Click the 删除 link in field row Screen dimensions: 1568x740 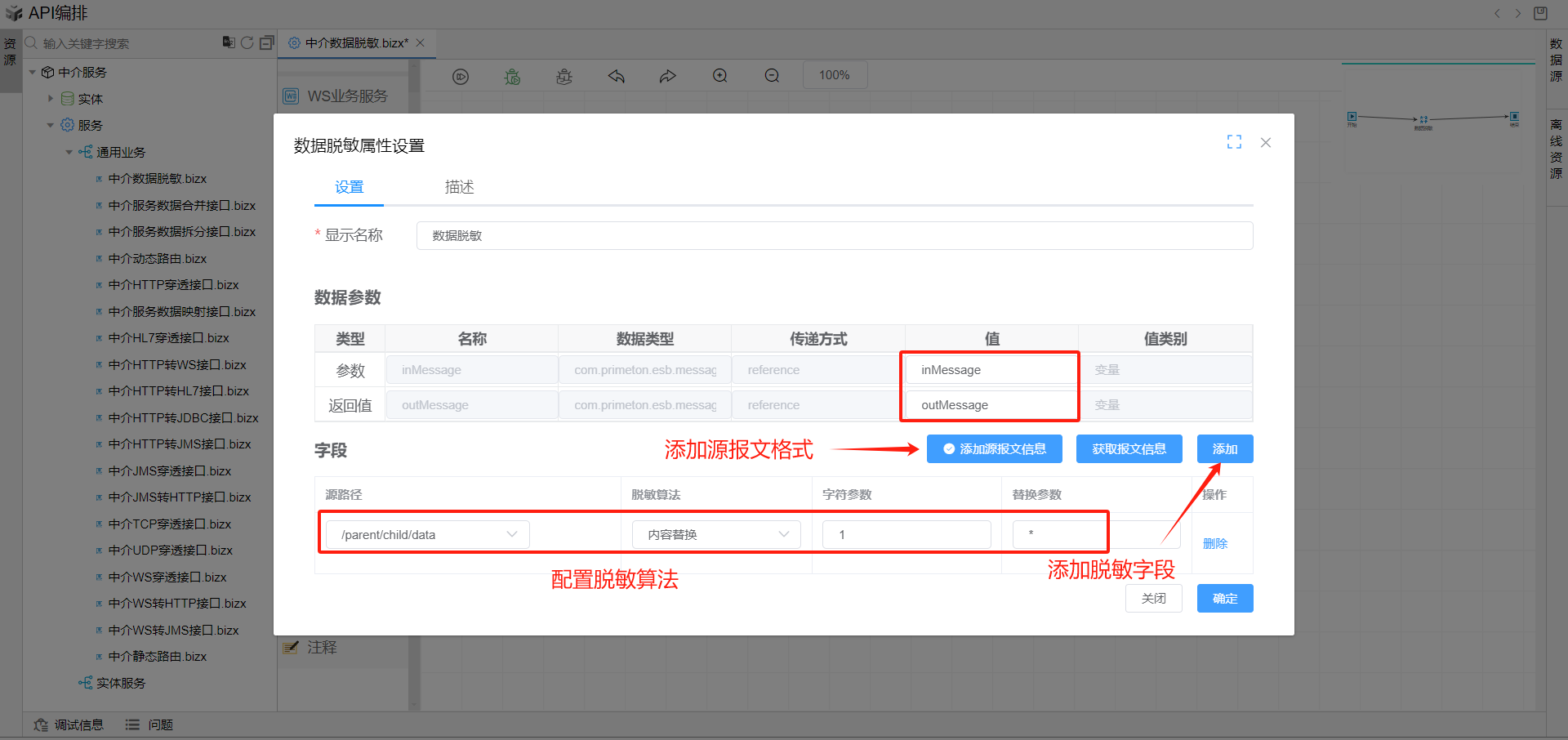pos(1214,543)
